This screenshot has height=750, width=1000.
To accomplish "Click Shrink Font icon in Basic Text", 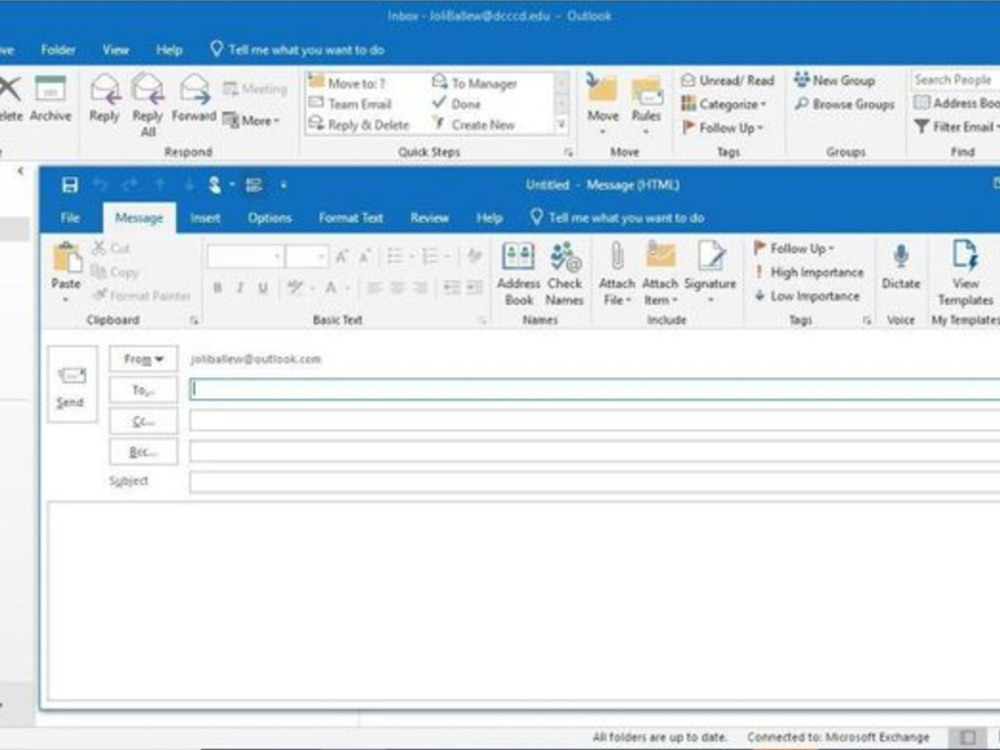I will click(x=365, y=256).
